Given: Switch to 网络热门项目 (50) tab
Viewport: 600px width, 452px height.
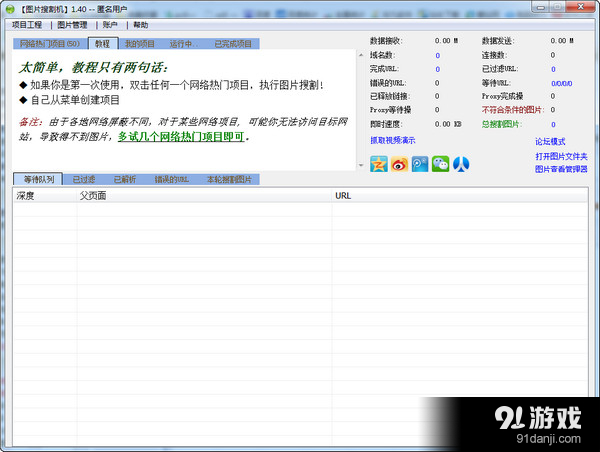Looking at the screenshot, I should 50,44.
